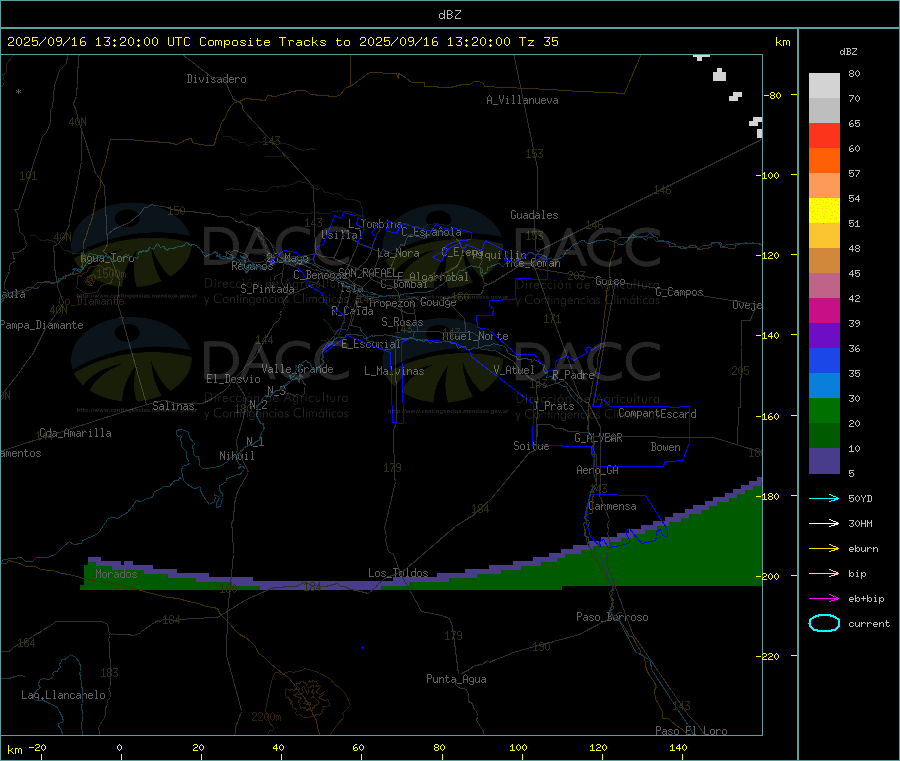This screenshot has height=761, width=900.
Task: Click the Paso_Barroso map label
Action: (x=612, y=617)
